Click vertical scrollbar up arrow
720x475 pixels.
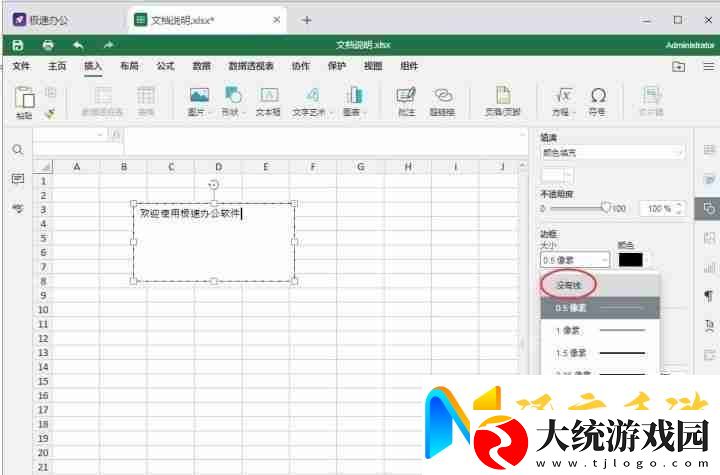click(523, 164)
